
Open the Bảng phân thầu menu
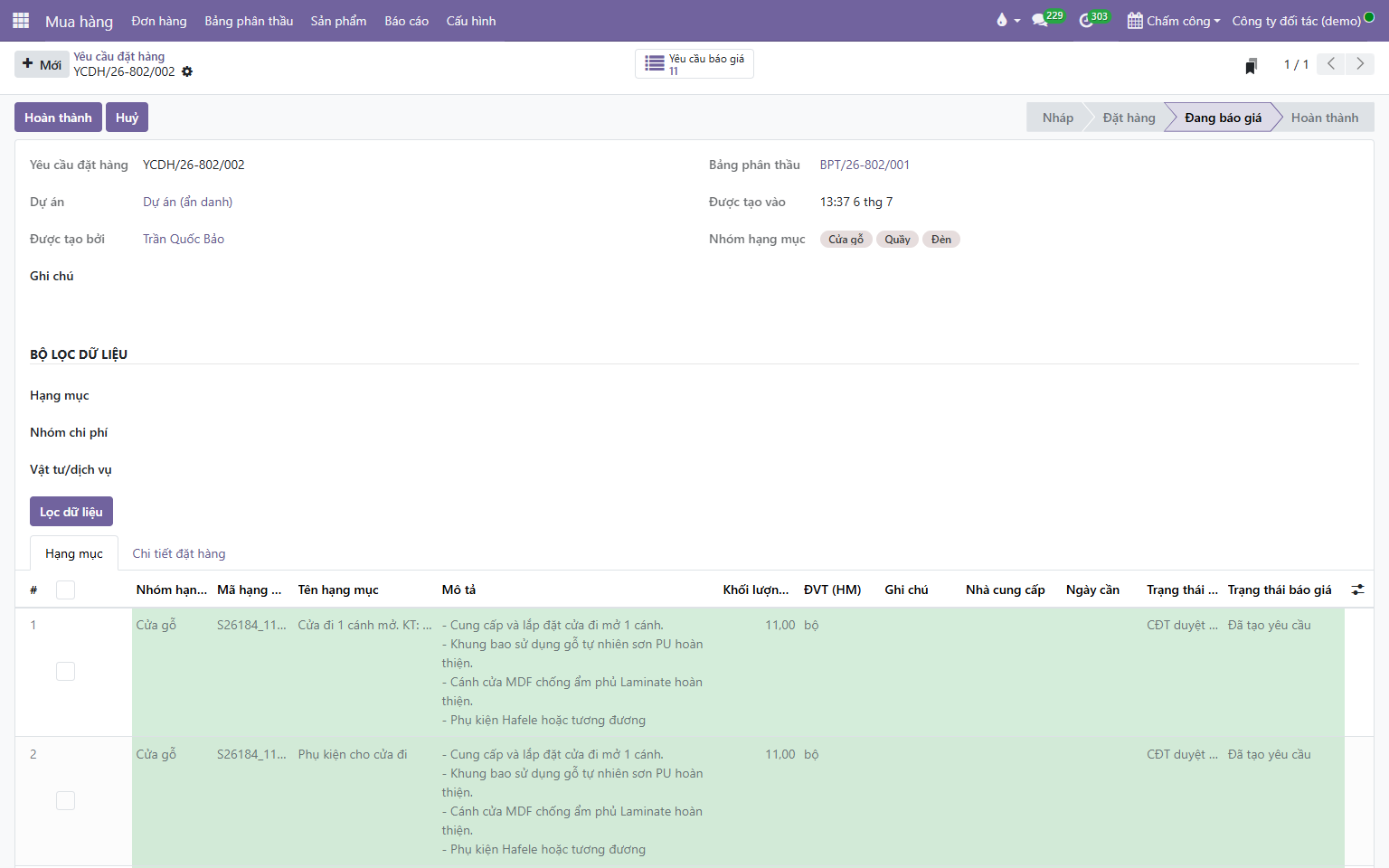pos(249,21)
